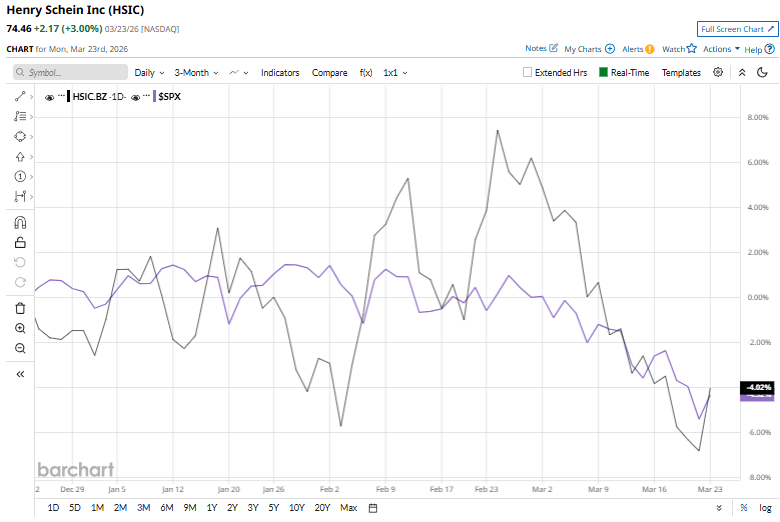The image size is (780, 522).
Task: Select the 1Y time range
Action: pos(212,508)
